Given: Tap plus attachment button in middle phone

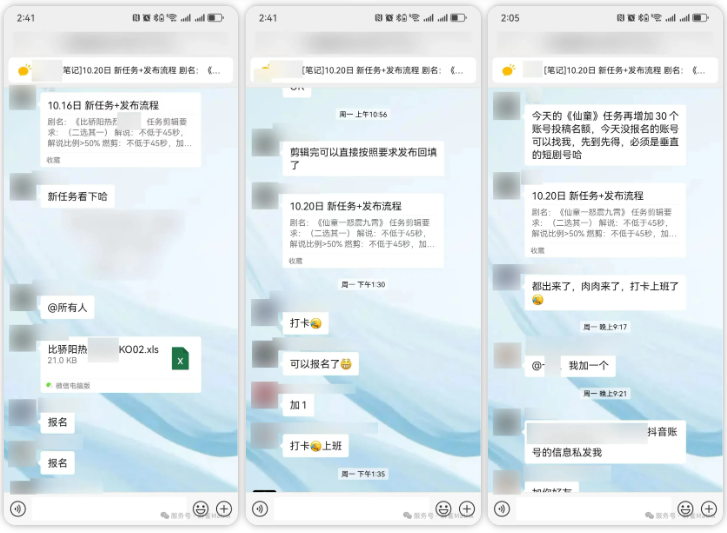Looking at the screenshot, I should point(467,508).
